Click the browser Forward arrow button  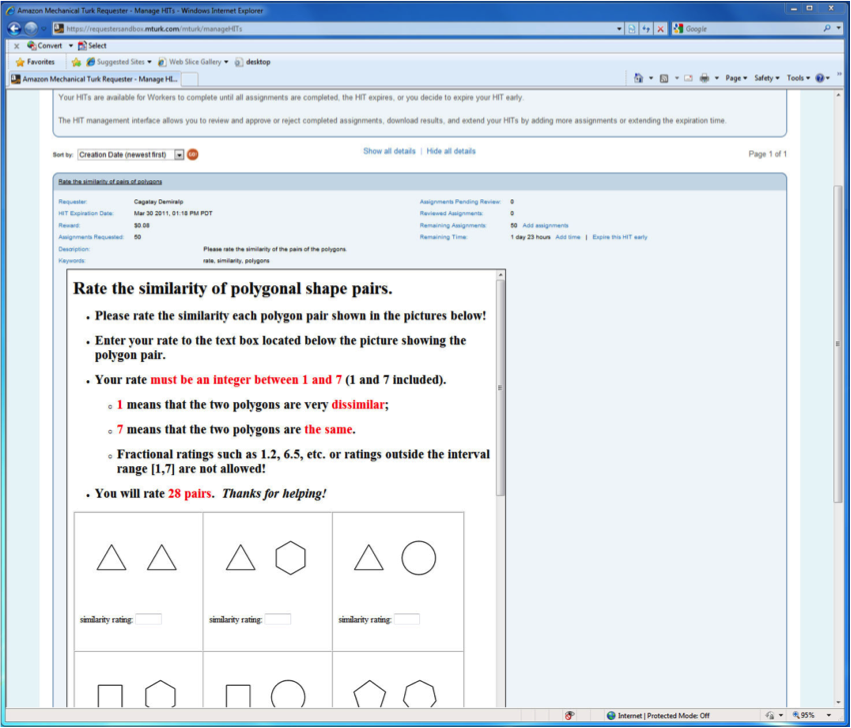click(x=31, y=29)
